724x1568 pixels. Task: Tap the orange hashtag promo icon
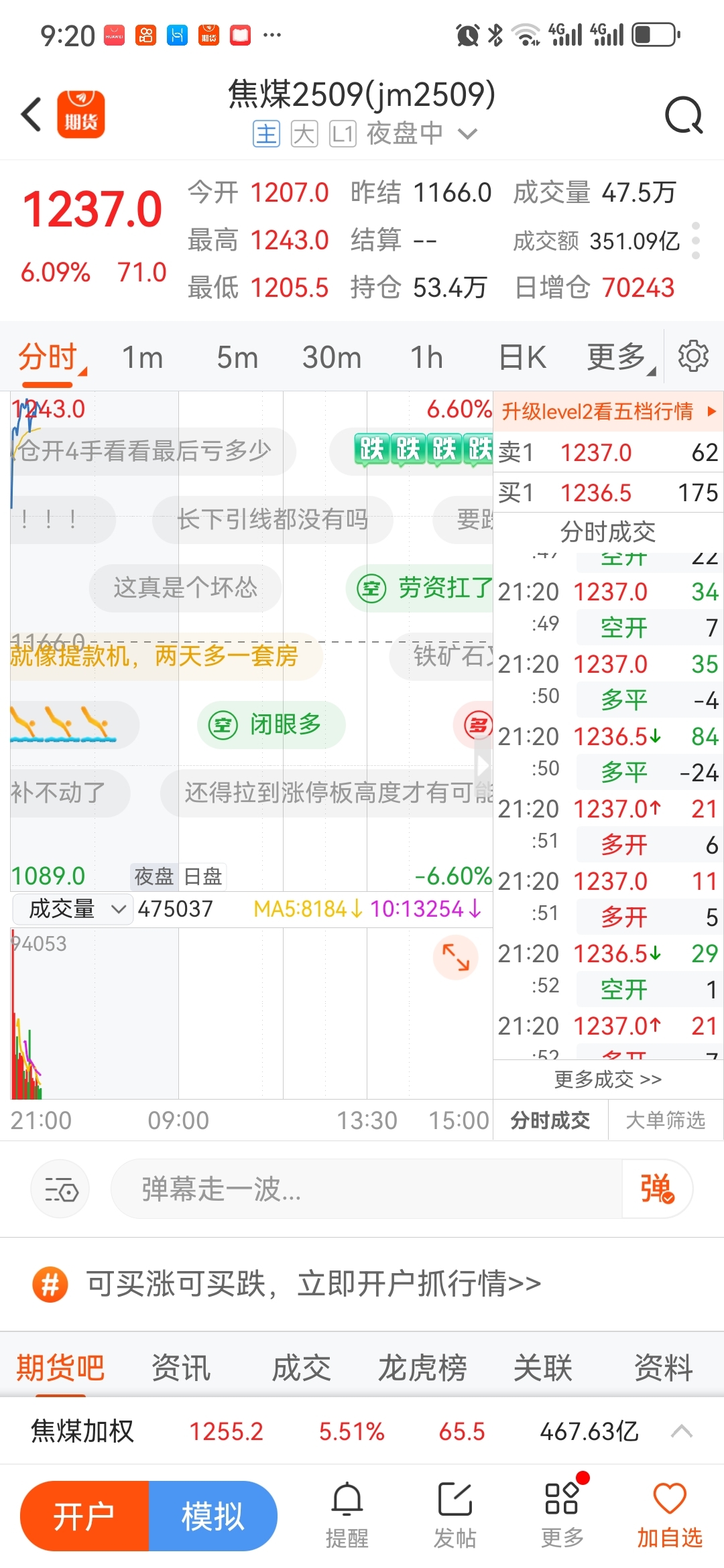tap(50, 1284)
